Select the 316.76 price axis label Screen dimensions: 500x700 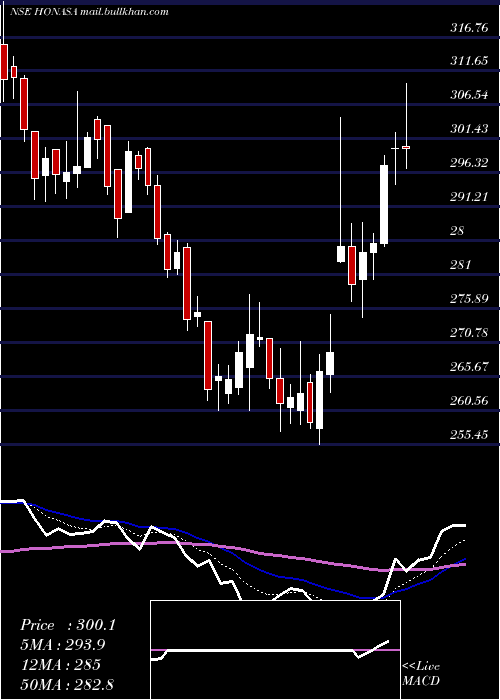pyautogui.click(x=469, y=28)
